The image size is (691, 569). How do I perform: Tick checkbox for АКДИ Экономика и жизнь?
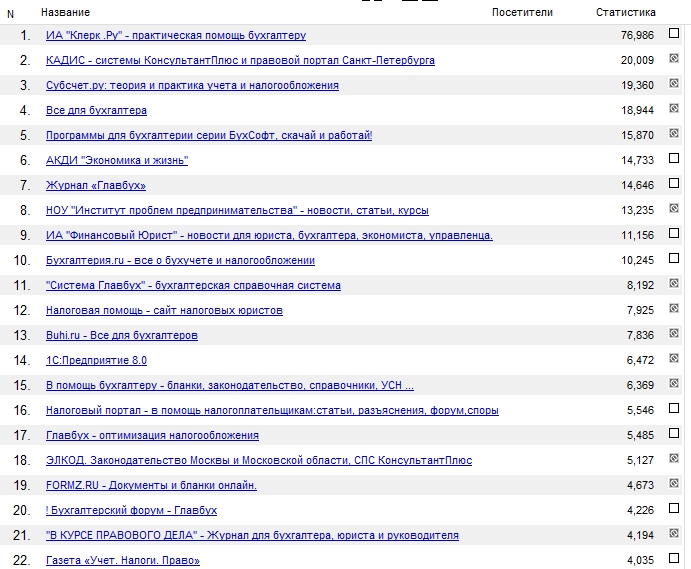click(674, 158)
